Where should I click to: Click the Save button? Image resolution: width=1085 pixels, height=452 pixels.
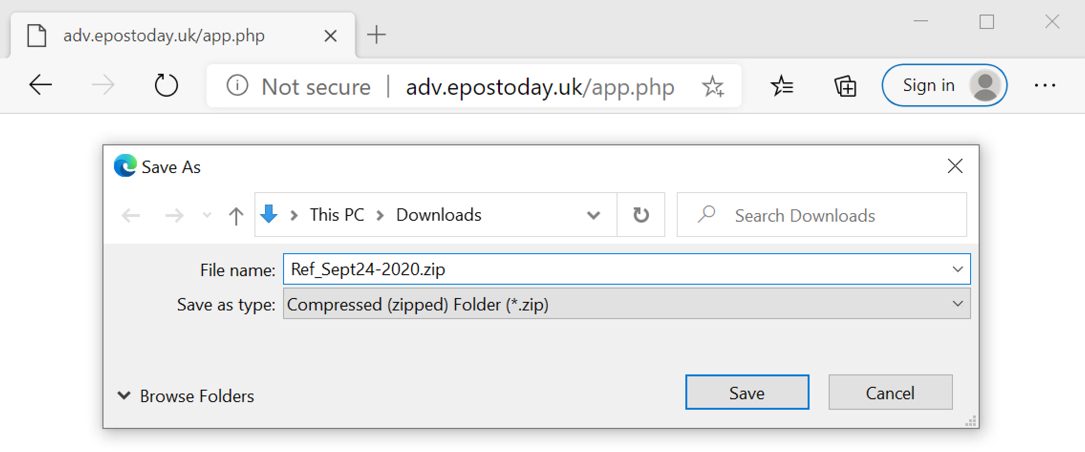(x=747, y=392)
